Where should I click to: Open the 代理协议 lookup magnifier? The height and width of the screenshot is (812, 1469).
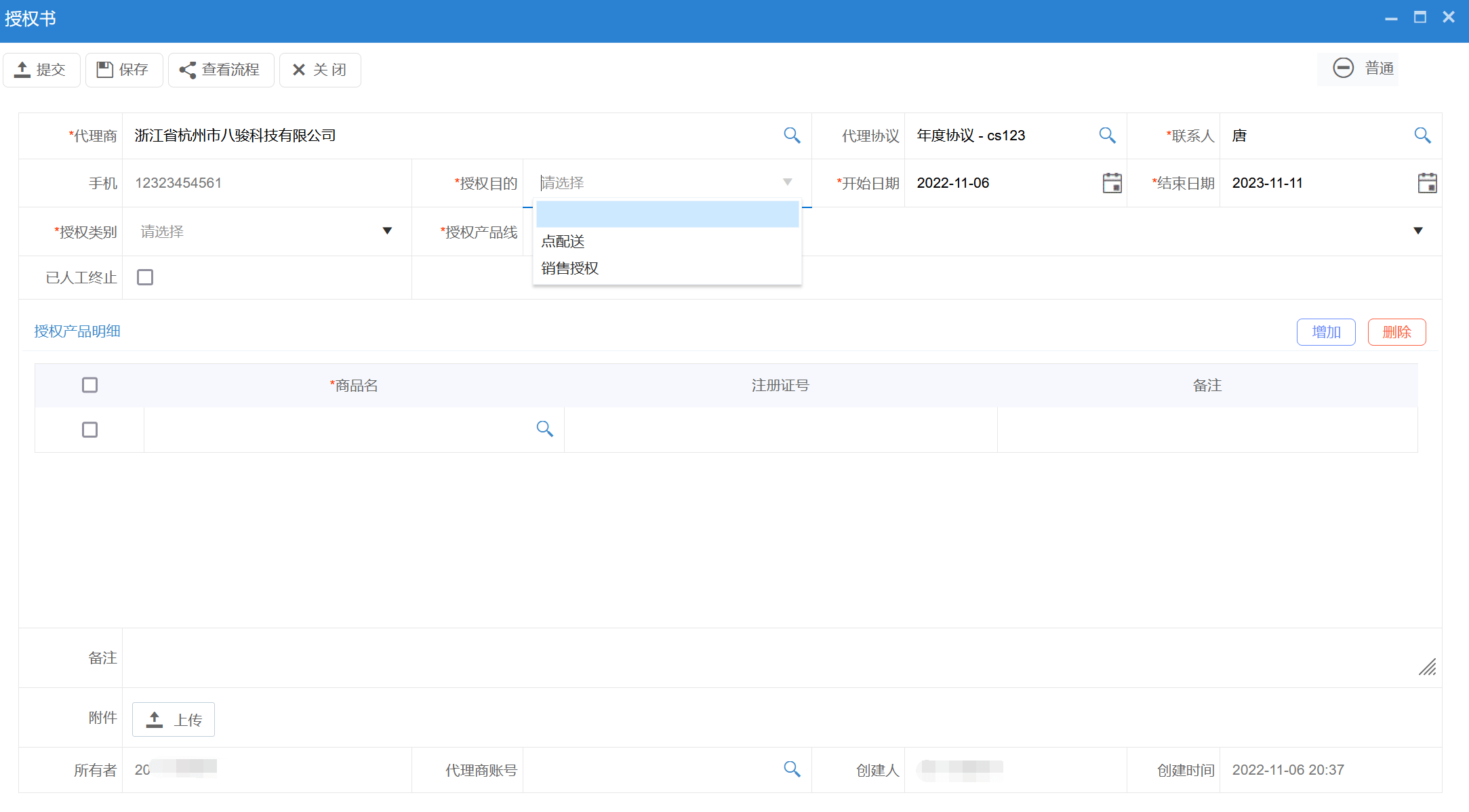point(1106,135)
